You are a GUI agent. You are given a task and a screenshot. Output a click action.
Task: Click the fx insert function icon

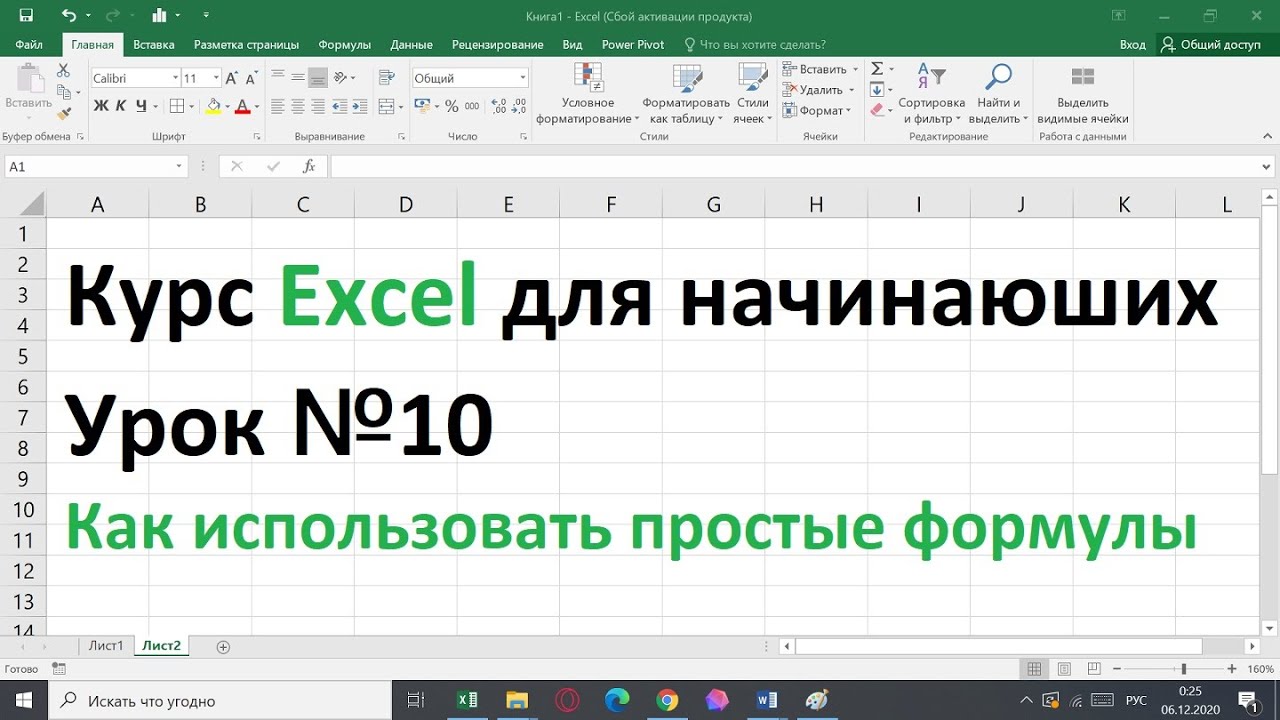310,167
